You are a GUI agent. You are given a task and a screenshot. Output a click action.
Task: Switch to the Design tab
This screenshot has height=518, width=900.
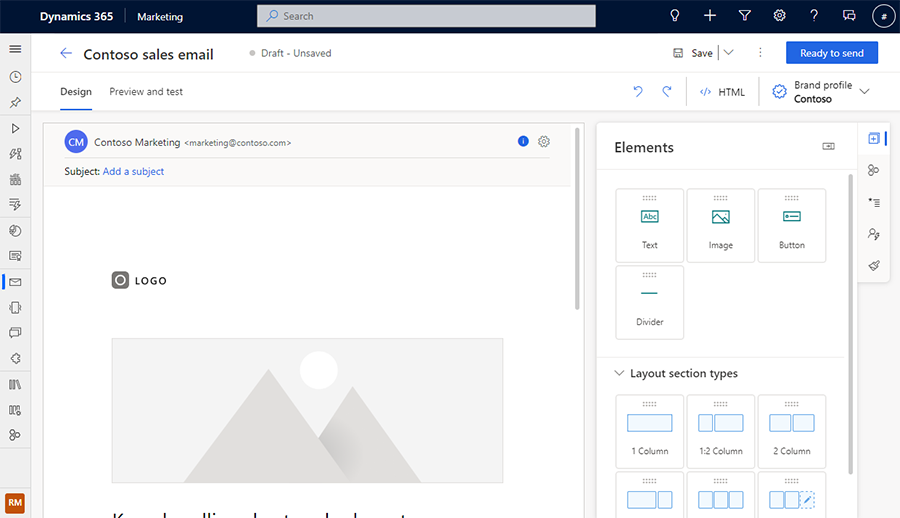[x=76, y=91]
